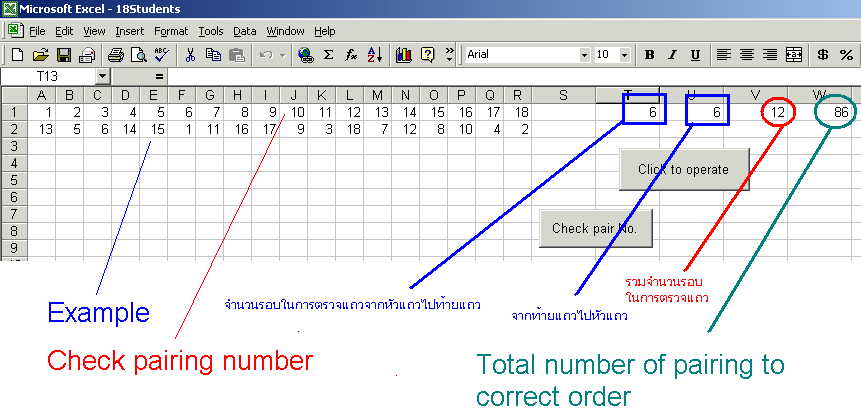The width and height of the screenshot is (861, 419).
Task: Select cell W1 containing 86
Action: [x=820, y=113]
